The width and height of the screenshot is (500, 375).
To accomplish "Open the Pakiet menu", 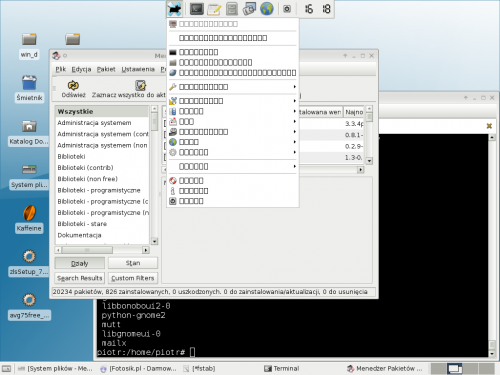I will 106,69.
